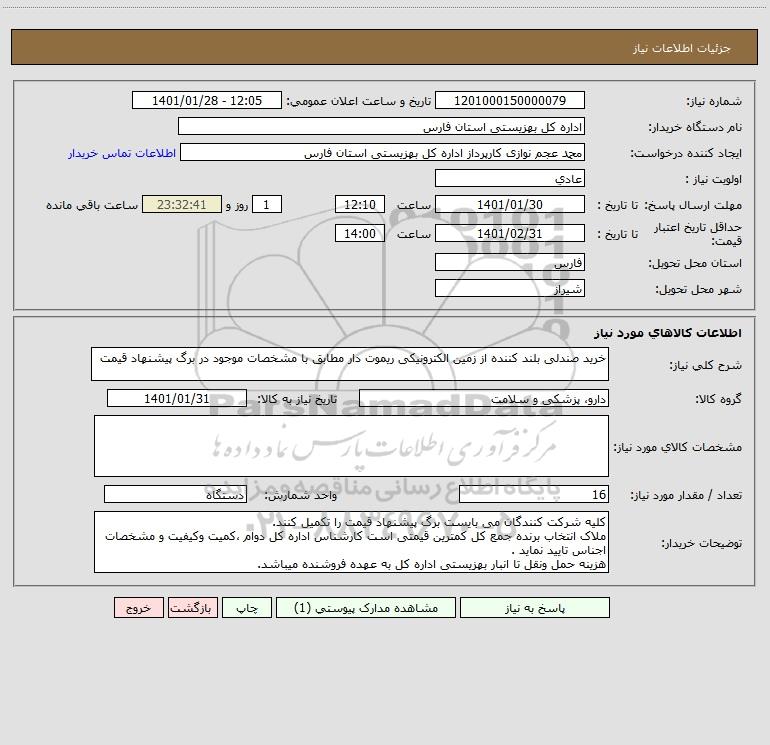Open اطلاعات تماس خریدار link
The width and height of the screenshot is (770, 745).
tap(122, 153)
